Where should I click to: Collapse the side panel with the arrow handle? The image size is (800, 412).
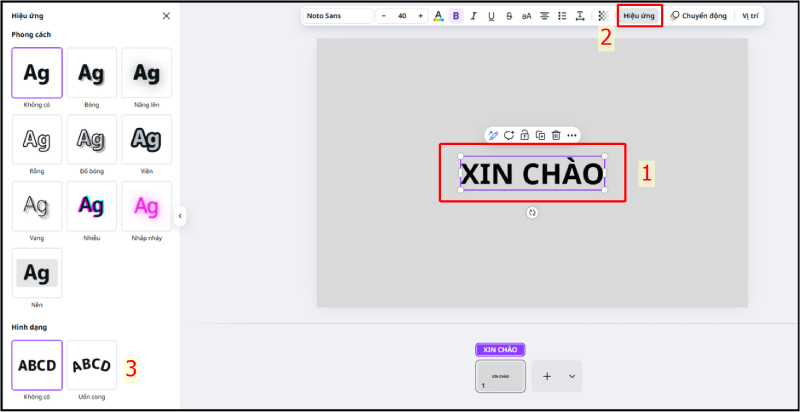point(181,215)
